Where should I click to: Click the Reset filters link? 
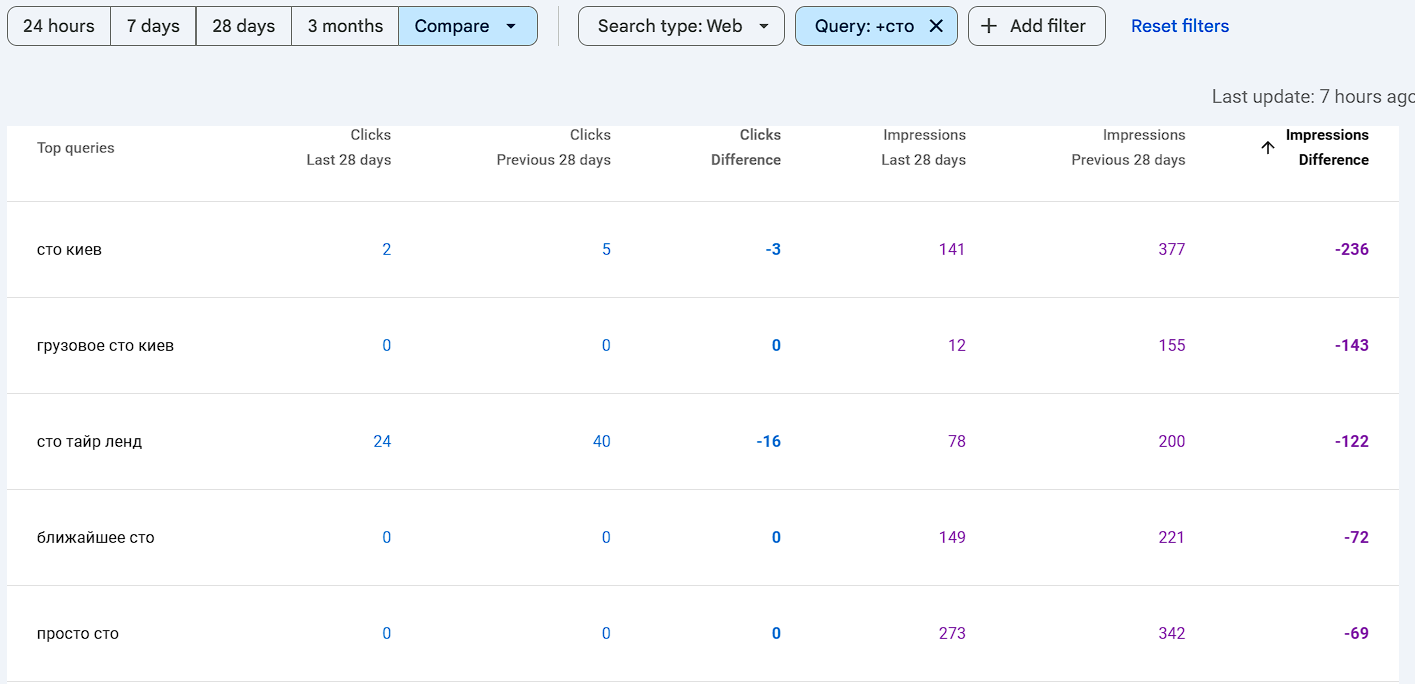1180,26
